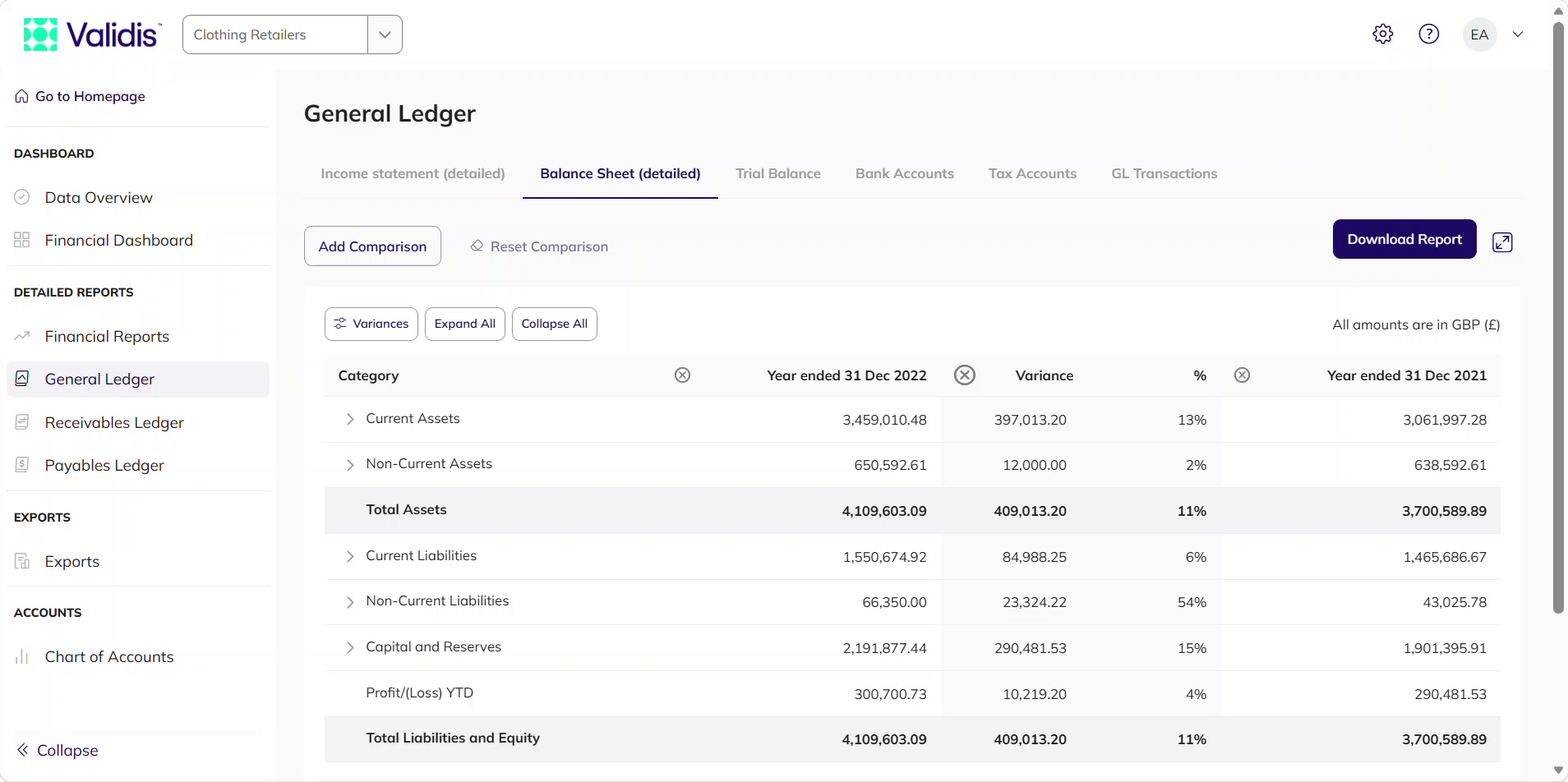Click the Profit/(Loss) YTD row label
The height and width of the screenshot is (782, 1568).
click(419, 692)
